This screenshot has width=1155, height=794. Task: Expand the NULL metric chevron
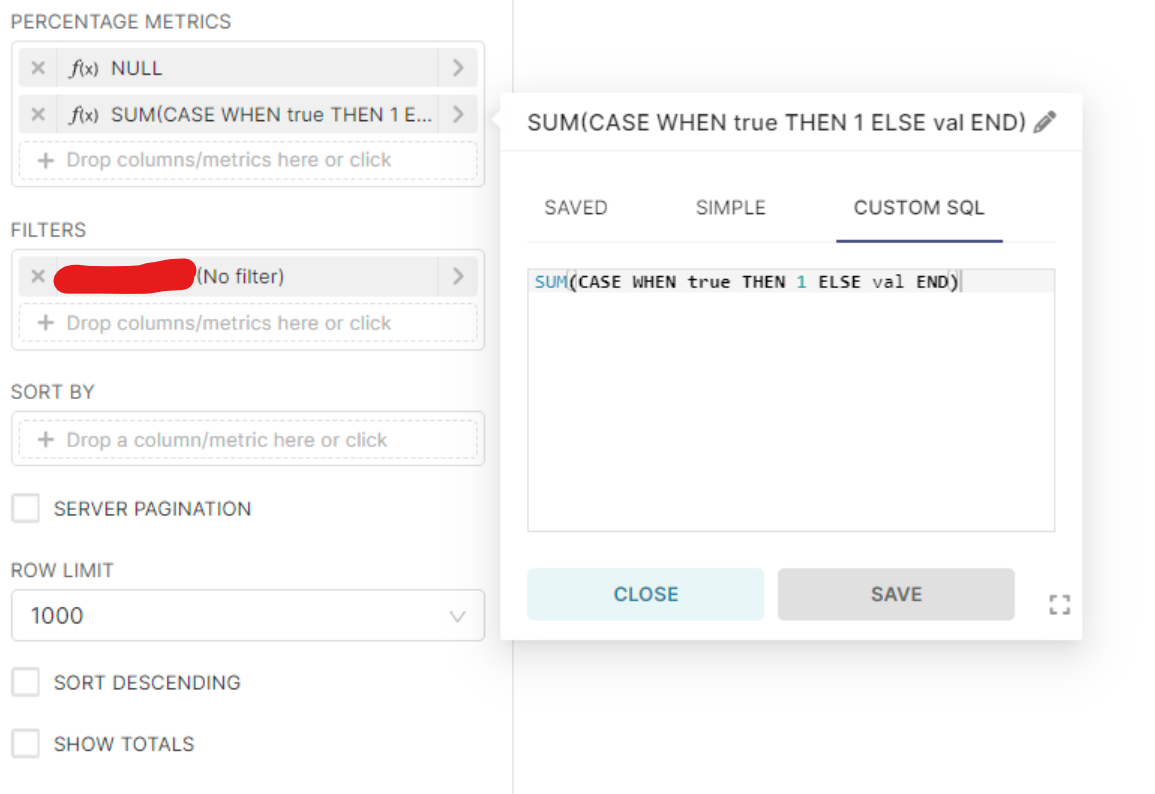click(x=458, y=68)
